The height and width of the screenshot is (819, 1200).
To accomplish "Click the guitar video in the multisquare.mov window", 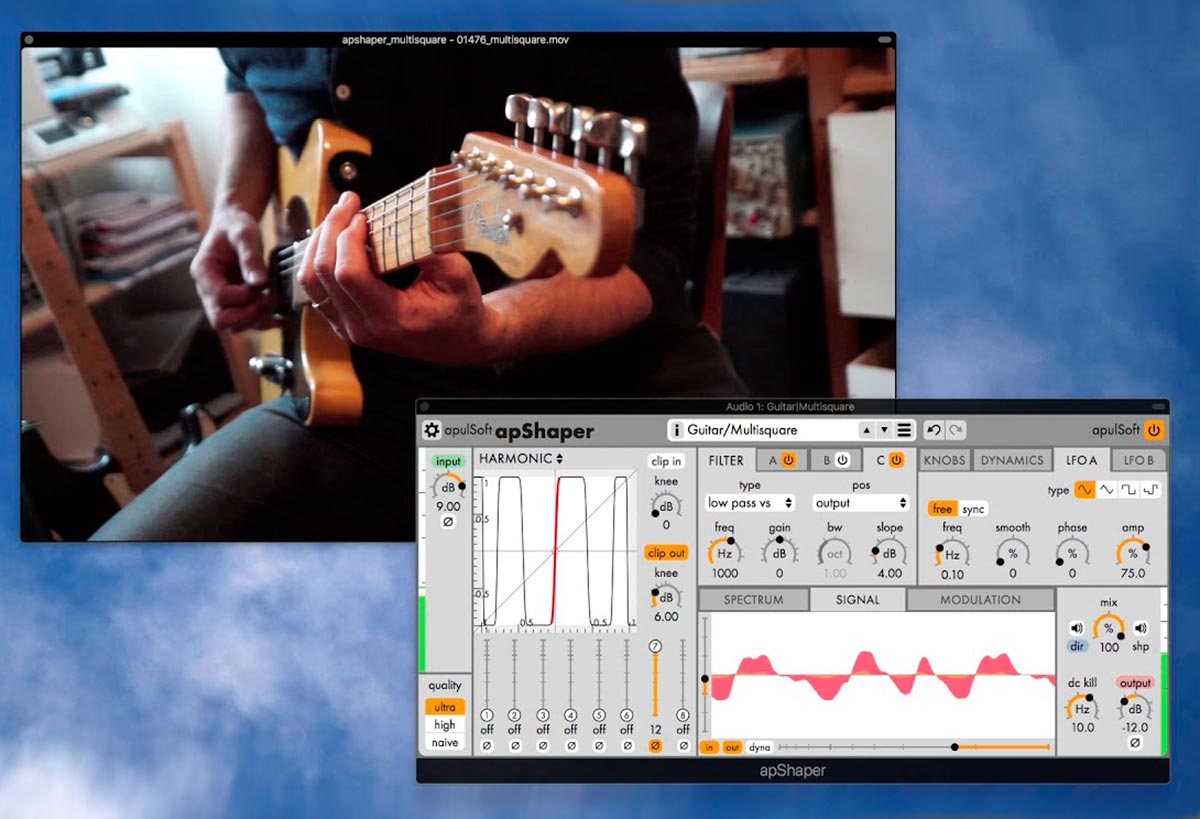I will (458, 294).
